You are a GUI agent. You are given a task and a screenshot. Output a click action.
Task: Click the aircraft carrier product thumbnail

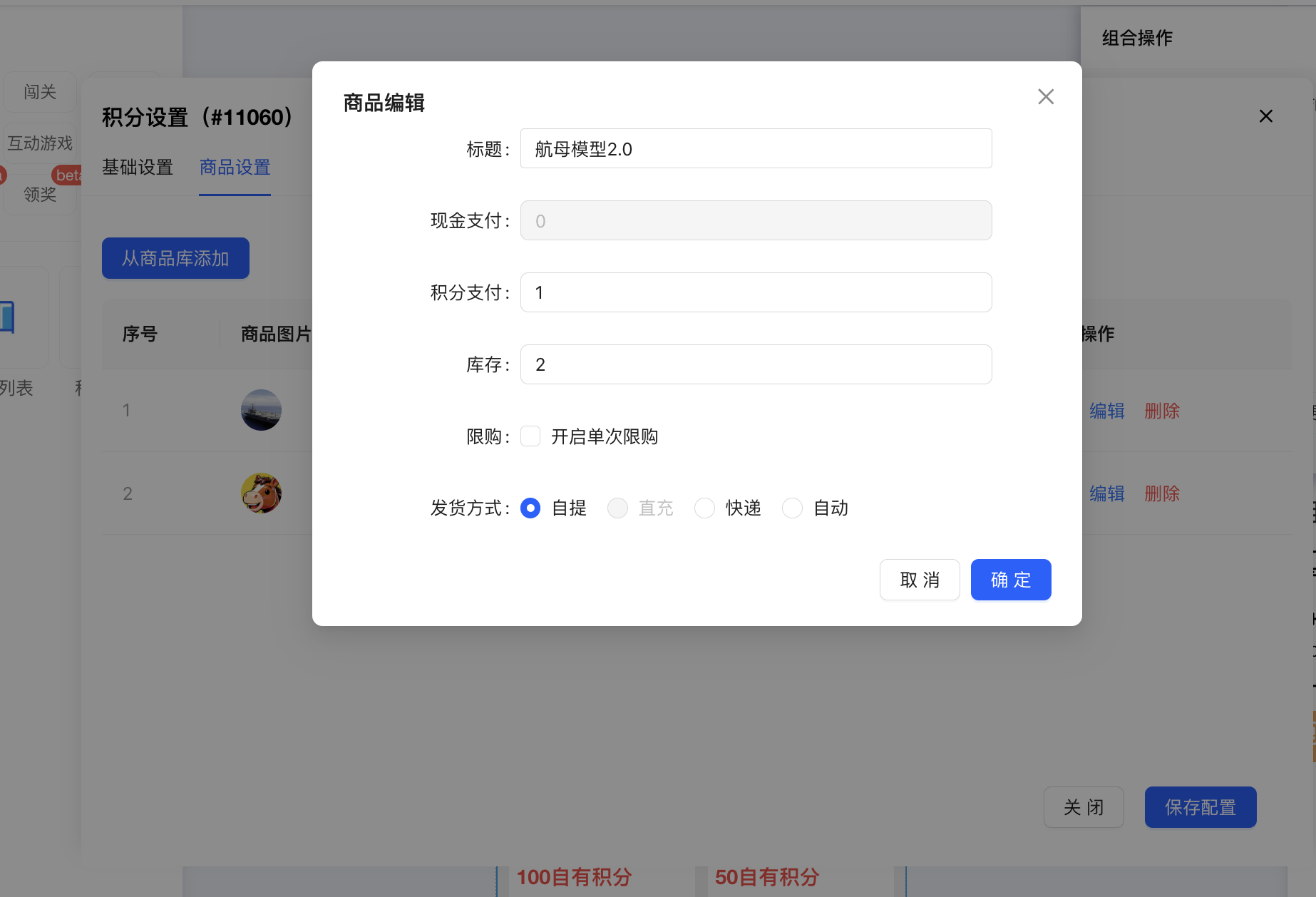pyautogui.click(x=261, y=410)
